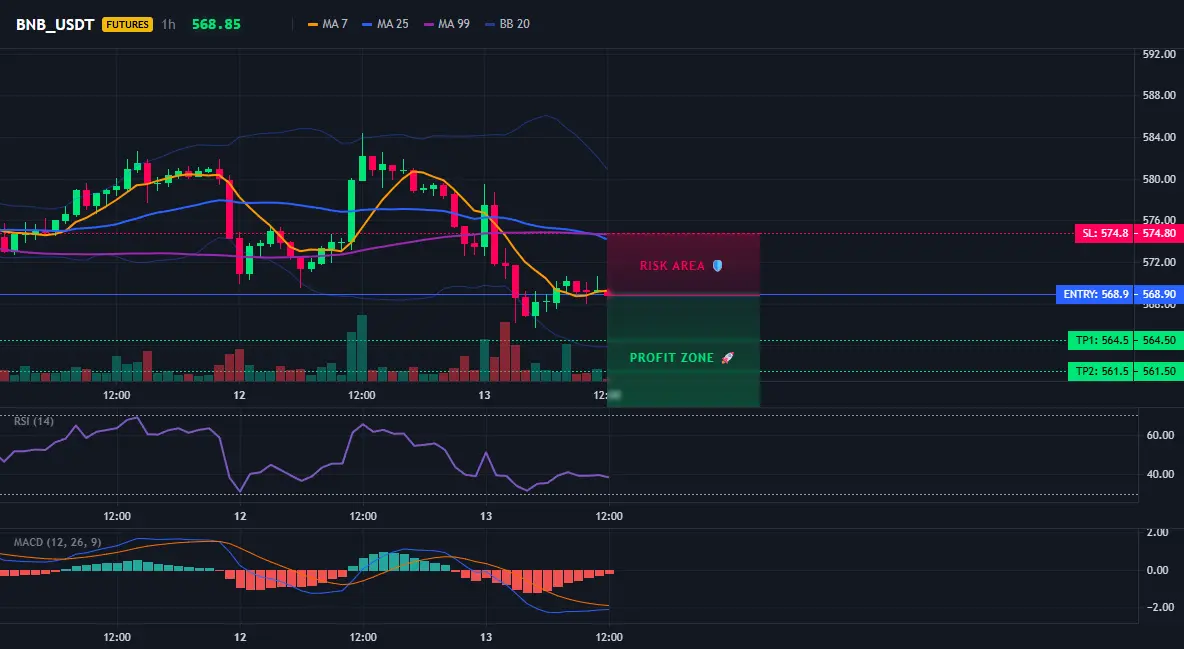Click the 588.00 price axis label
The width and height of the screenshot is (1184, 649).
point(1159,96)
